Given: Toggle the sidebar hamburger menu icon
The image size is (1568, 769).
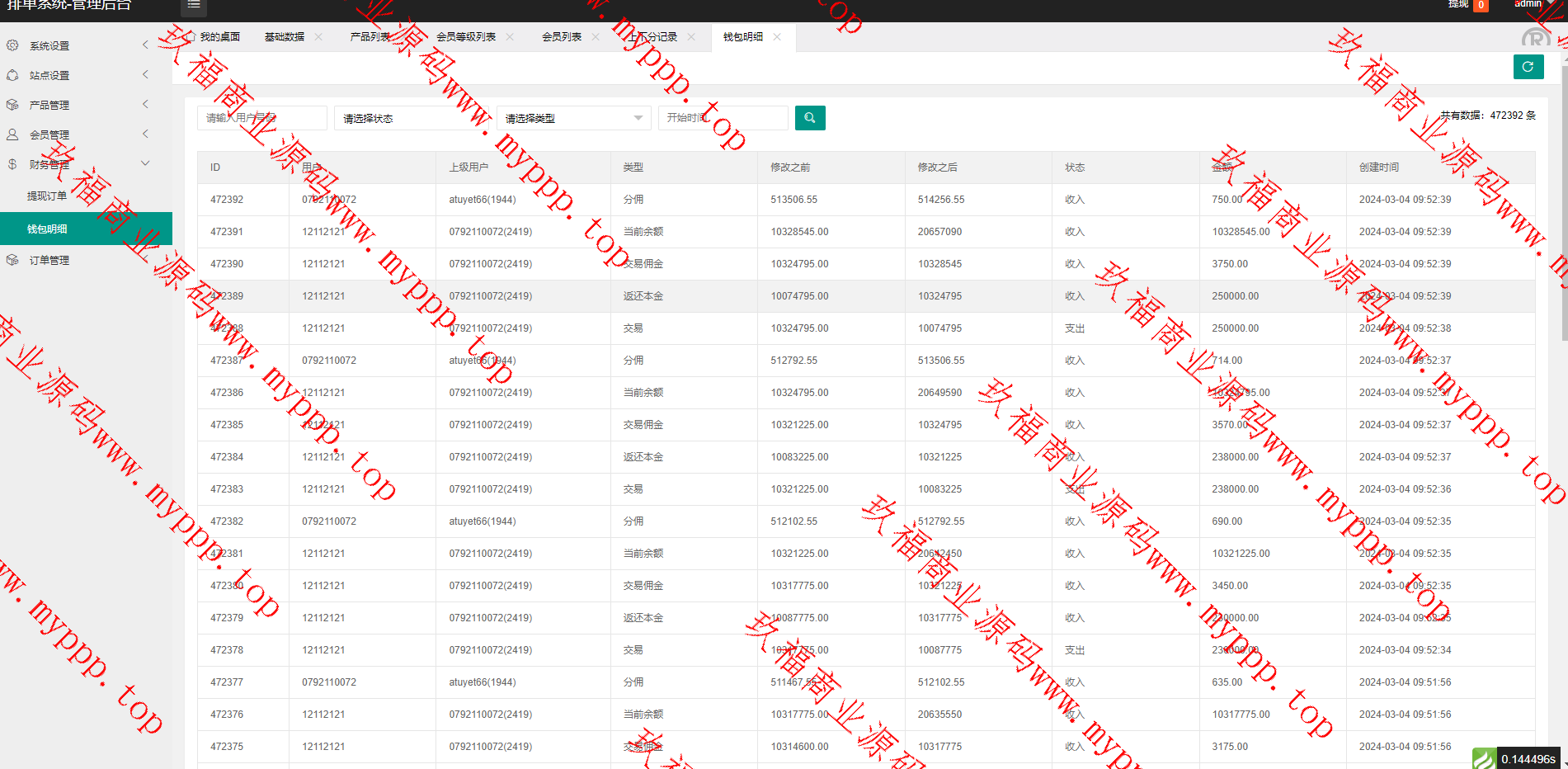Looking at the screenshot, I should (x=193, y=5).
